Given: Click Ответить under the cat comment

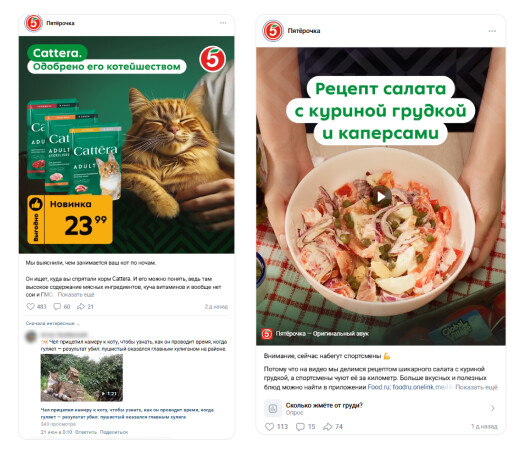Looking at the screenshot, I should pos(86,432).
